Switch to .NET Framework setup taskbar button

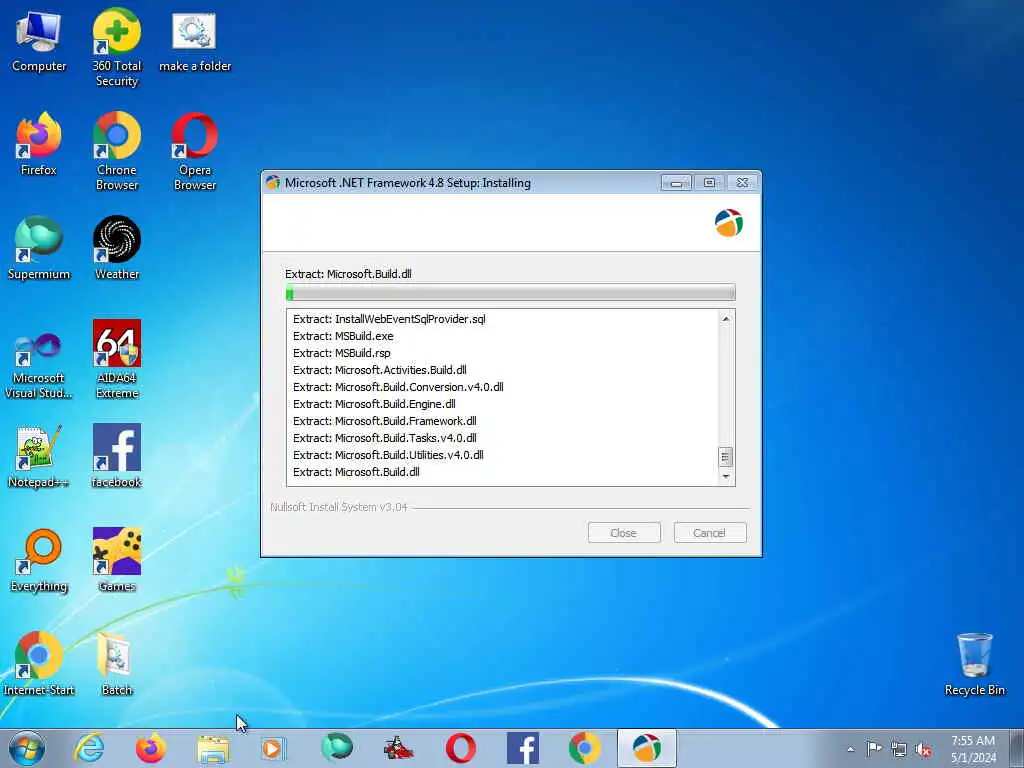tap(647, 748)
